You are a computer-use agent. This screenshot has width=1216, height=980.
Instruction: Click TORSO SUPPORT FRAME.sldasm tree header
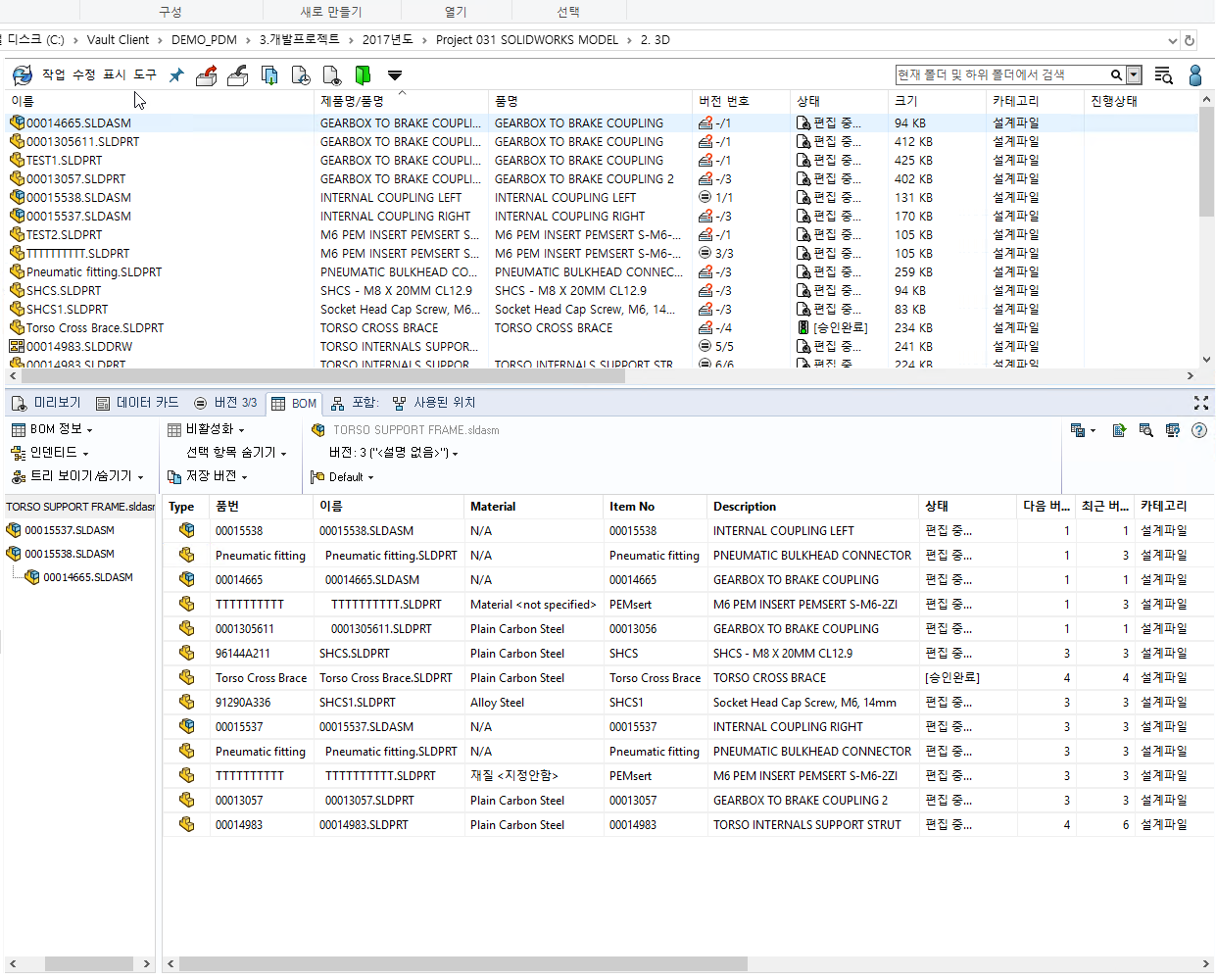coord(80,507)
